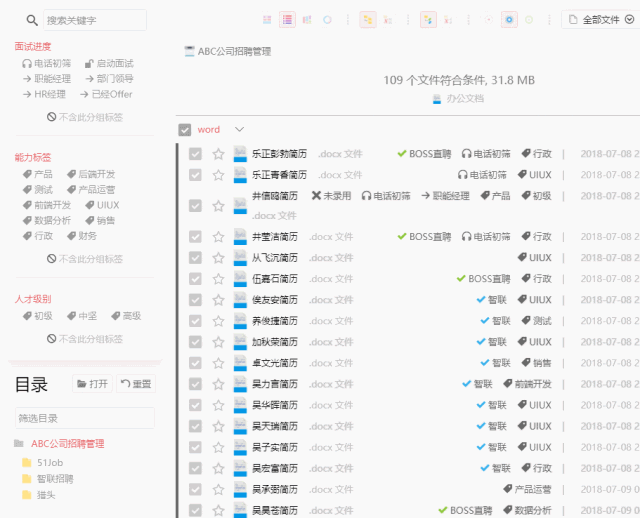Exclude 面试进度 group tags via 不含此分组标签
Screen dimensions: 640x518
[x=85, y=117]
